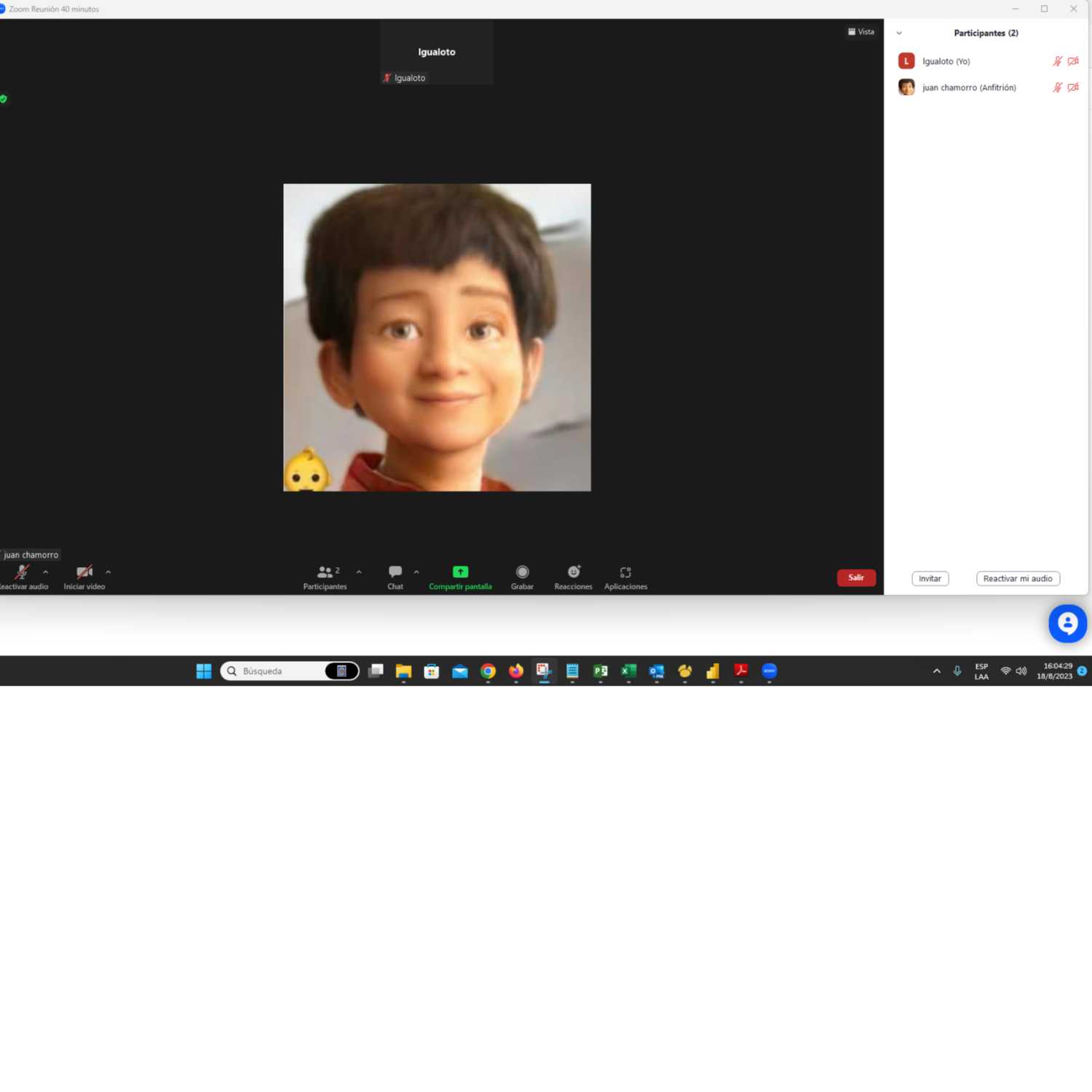This screenshot has height=1092, width=1092.
Task: Open the Wi-Fi network tray icon
Action: (x=1005, y=671)
